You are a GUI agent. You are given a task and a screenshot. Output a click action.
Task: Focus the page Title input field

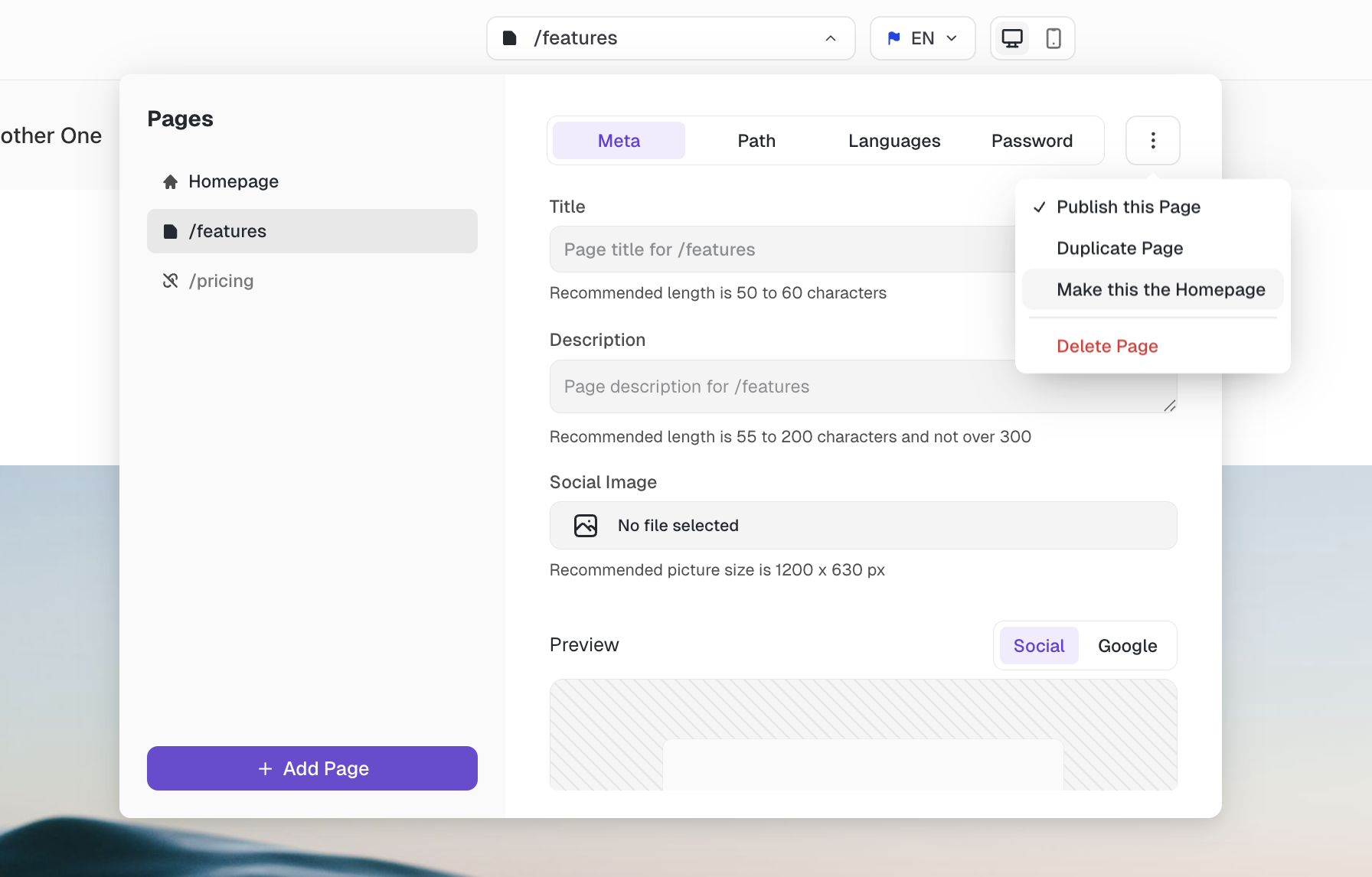click(781, 249)
